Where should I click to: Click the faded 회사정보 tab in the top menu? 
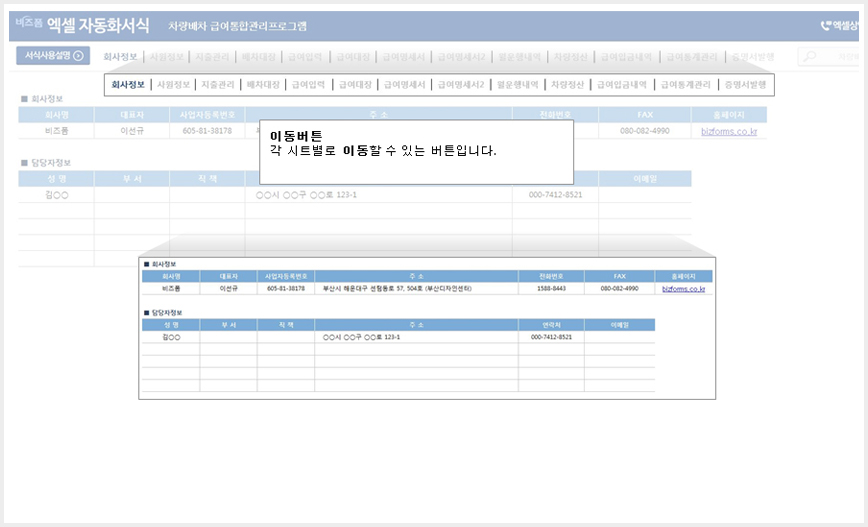coord(120,56)
